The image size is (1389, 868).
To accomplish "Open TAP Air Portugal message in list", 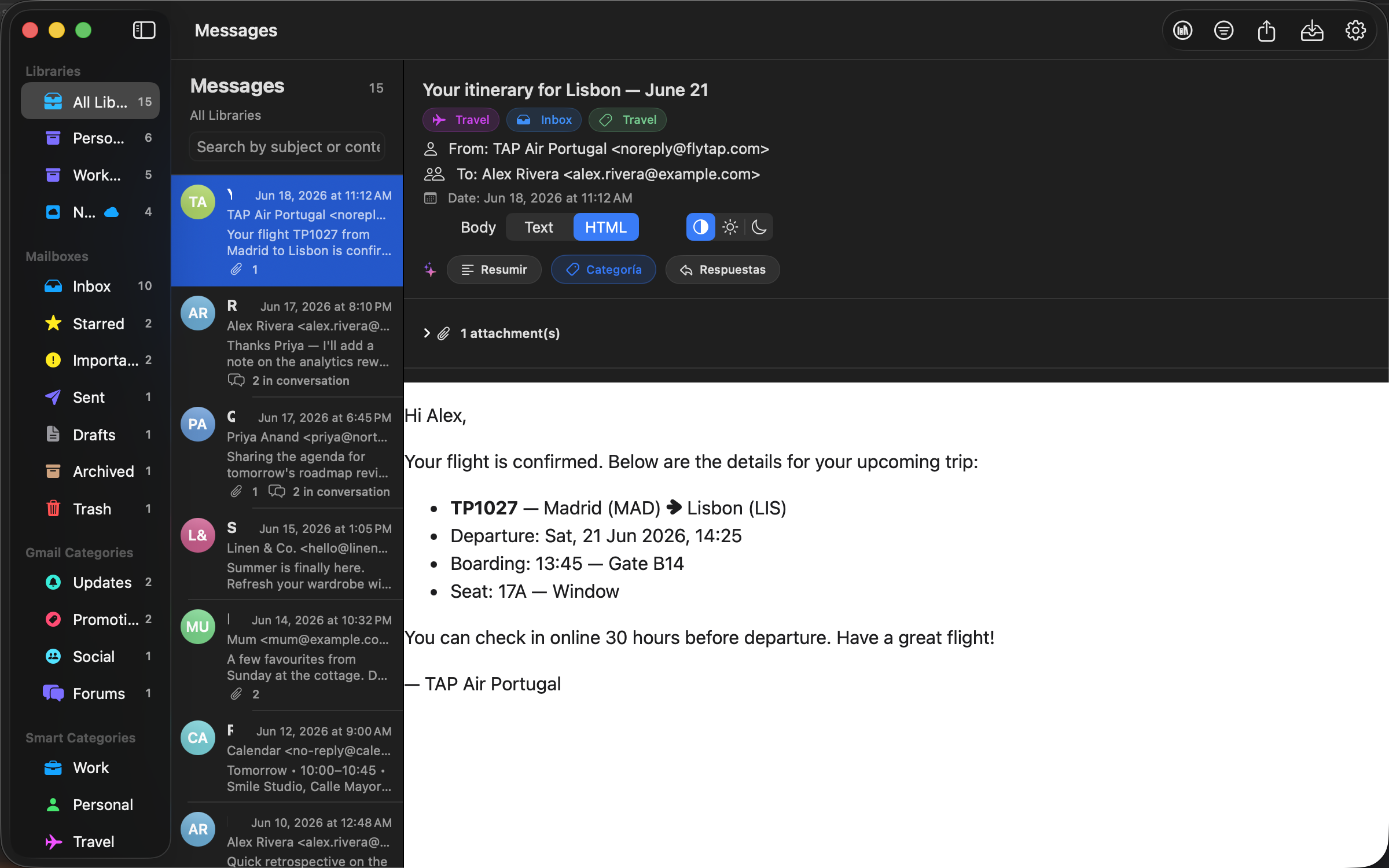I will (287, 231).
